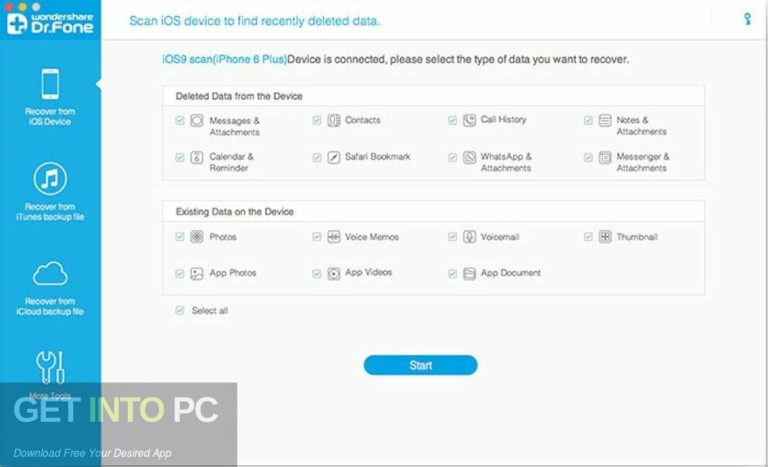Screen dimensions: 768x467
Task: Open the More Tools section
Action: [x=50, y=375]
